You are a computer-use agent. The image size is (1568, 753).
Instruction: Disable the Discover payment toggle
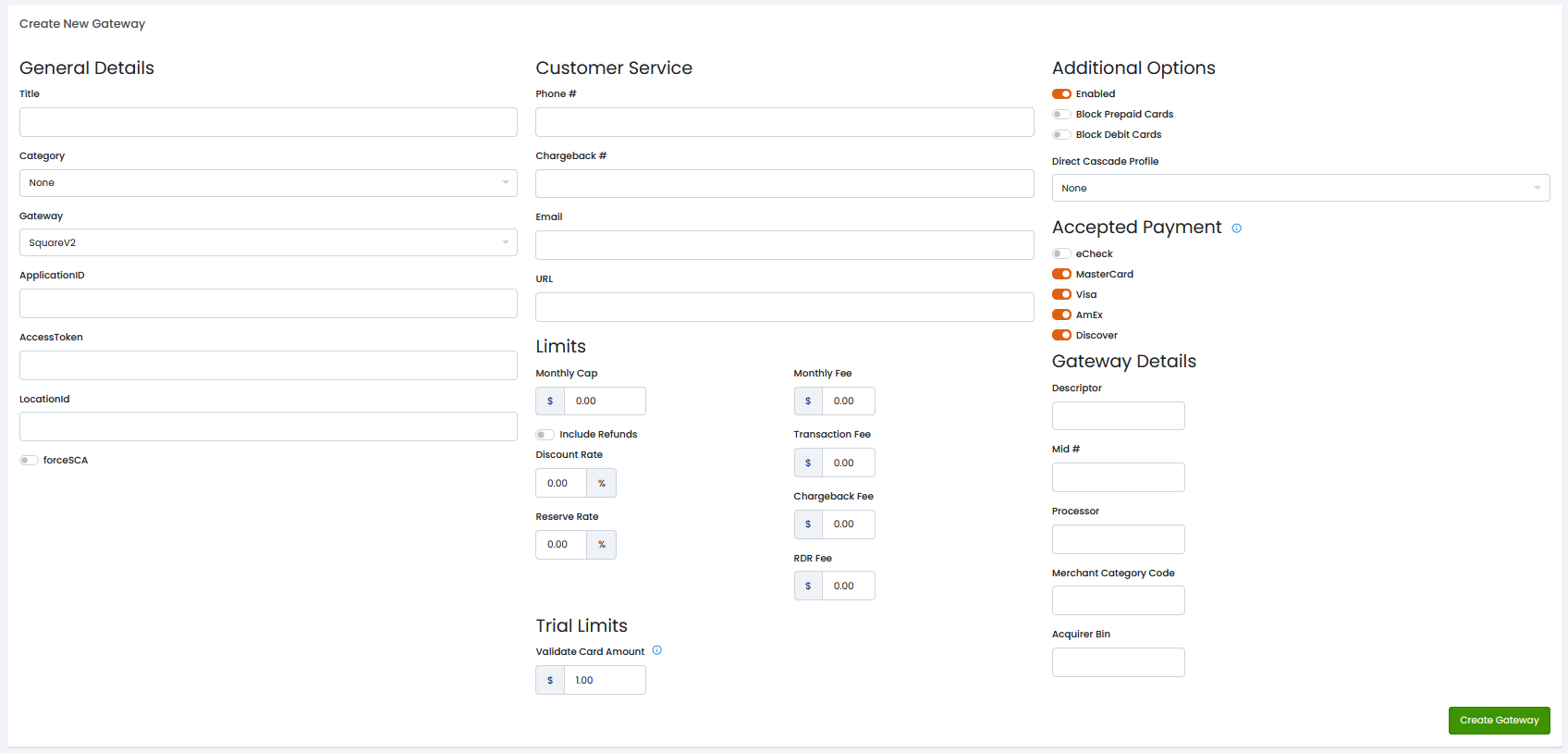[x=1061, y=336]
